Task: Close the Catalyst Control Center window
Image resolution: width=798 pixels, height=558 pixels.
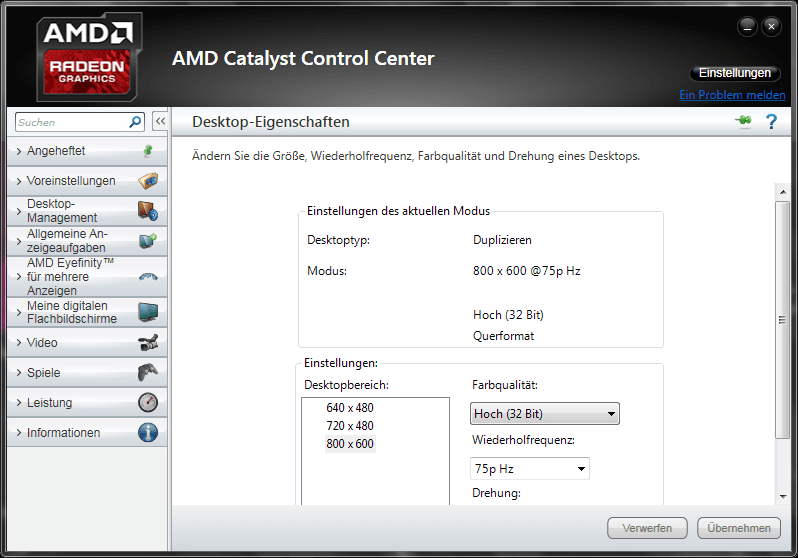Action: tap(772, 26)
